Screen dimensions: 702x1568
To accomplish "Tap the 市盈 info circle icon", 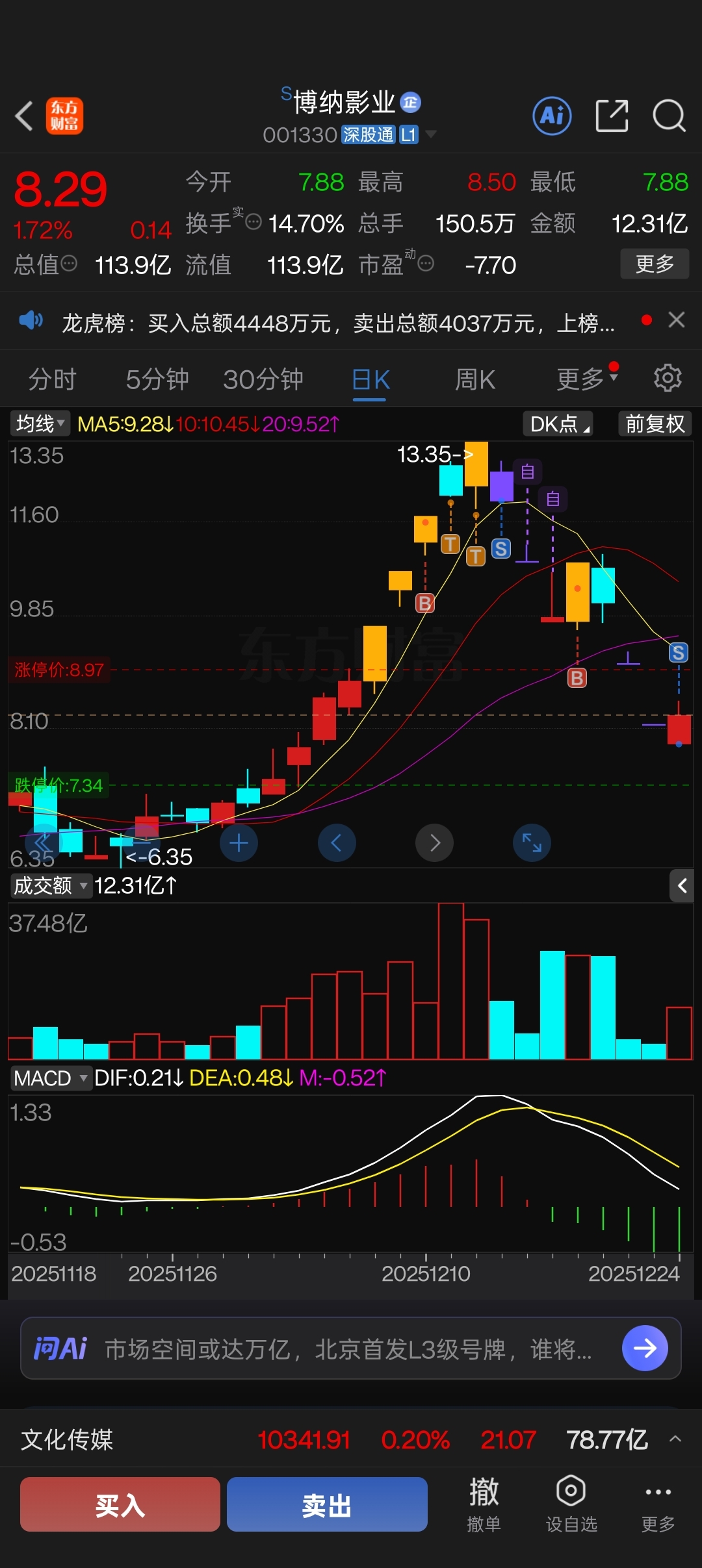I will tap(426, 263).
